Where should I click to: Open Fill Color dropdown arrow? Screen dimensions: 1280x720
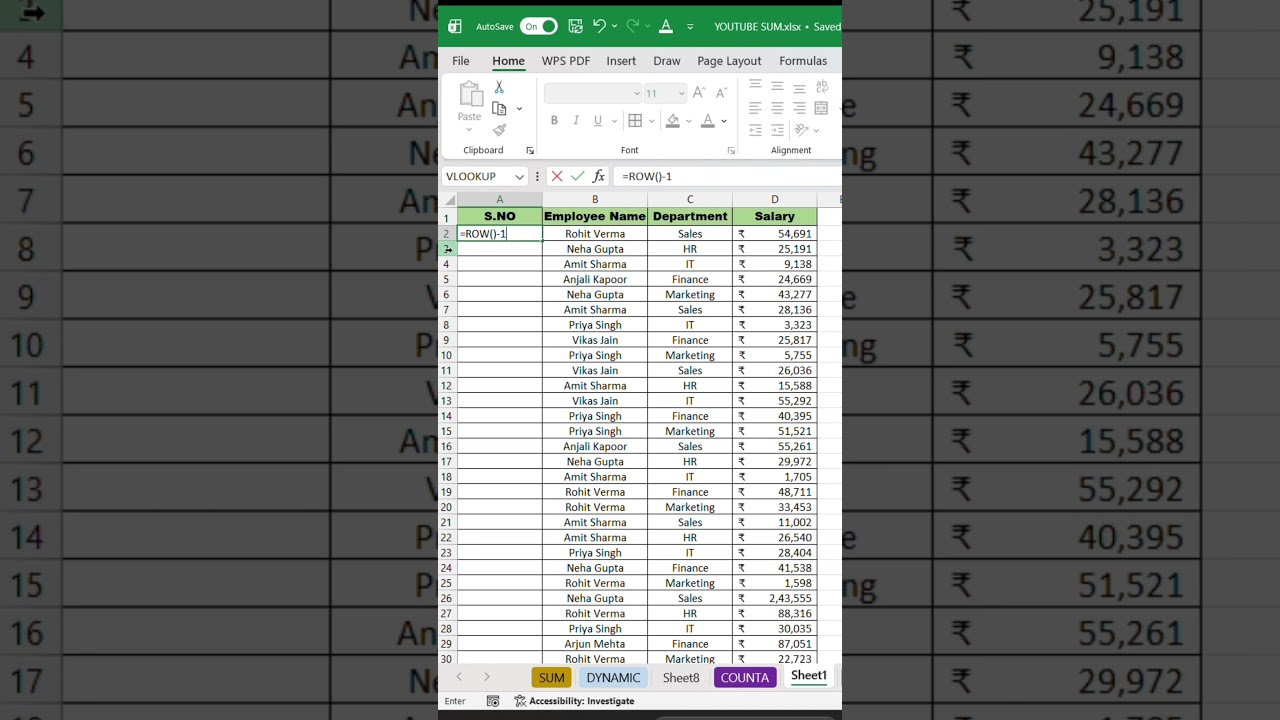point(688,121)
